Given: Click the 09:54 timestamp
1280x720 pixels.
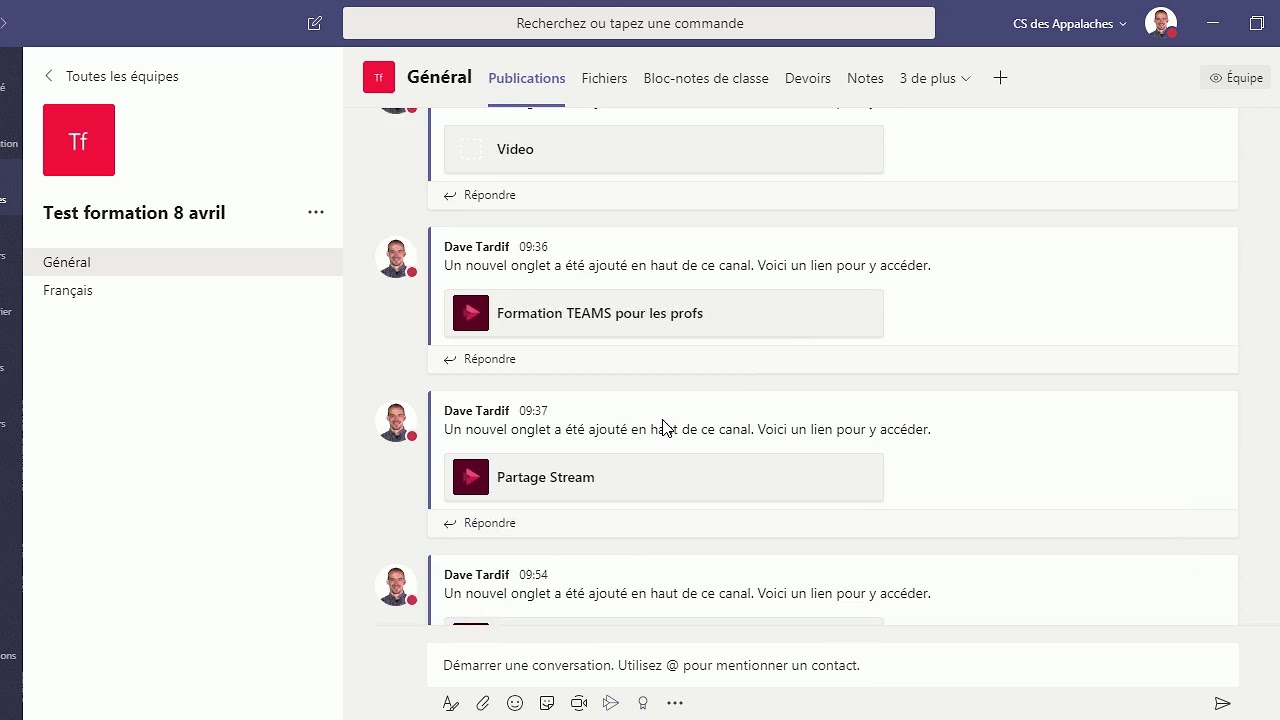Looking at the screenshot, I should pyautogui.click(x=533, y=574).
